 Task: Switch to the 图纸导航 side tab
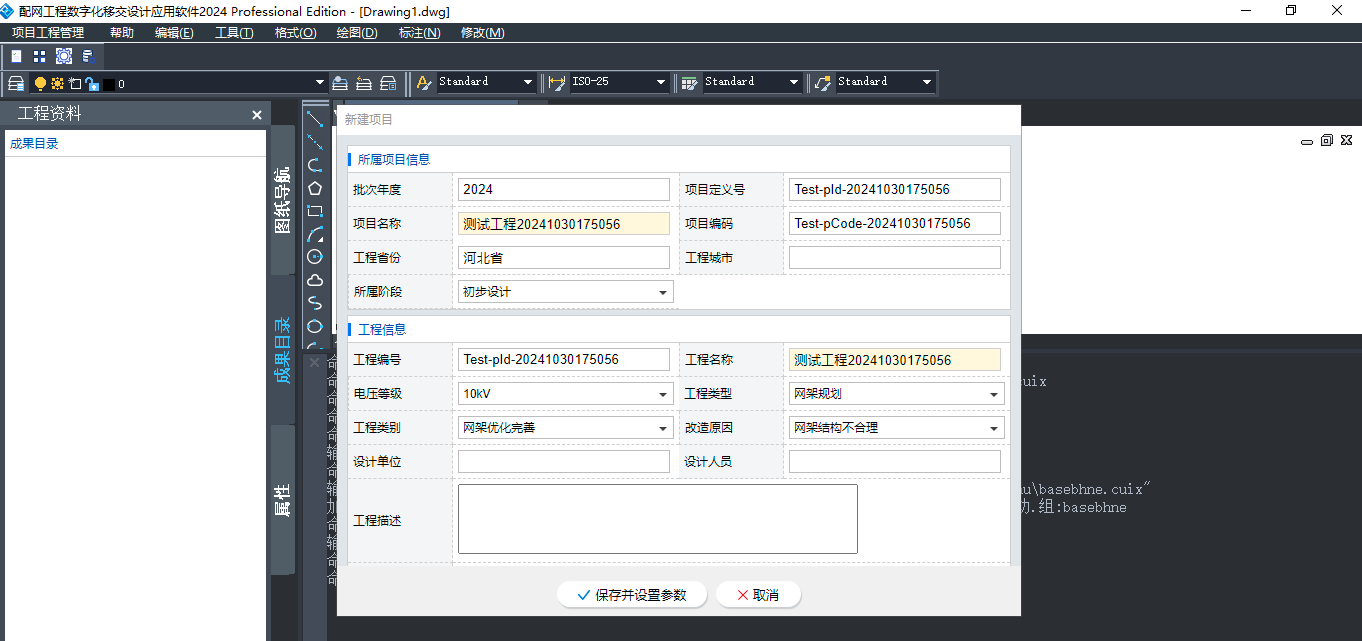pyautogui.click(x=283, y=200)
